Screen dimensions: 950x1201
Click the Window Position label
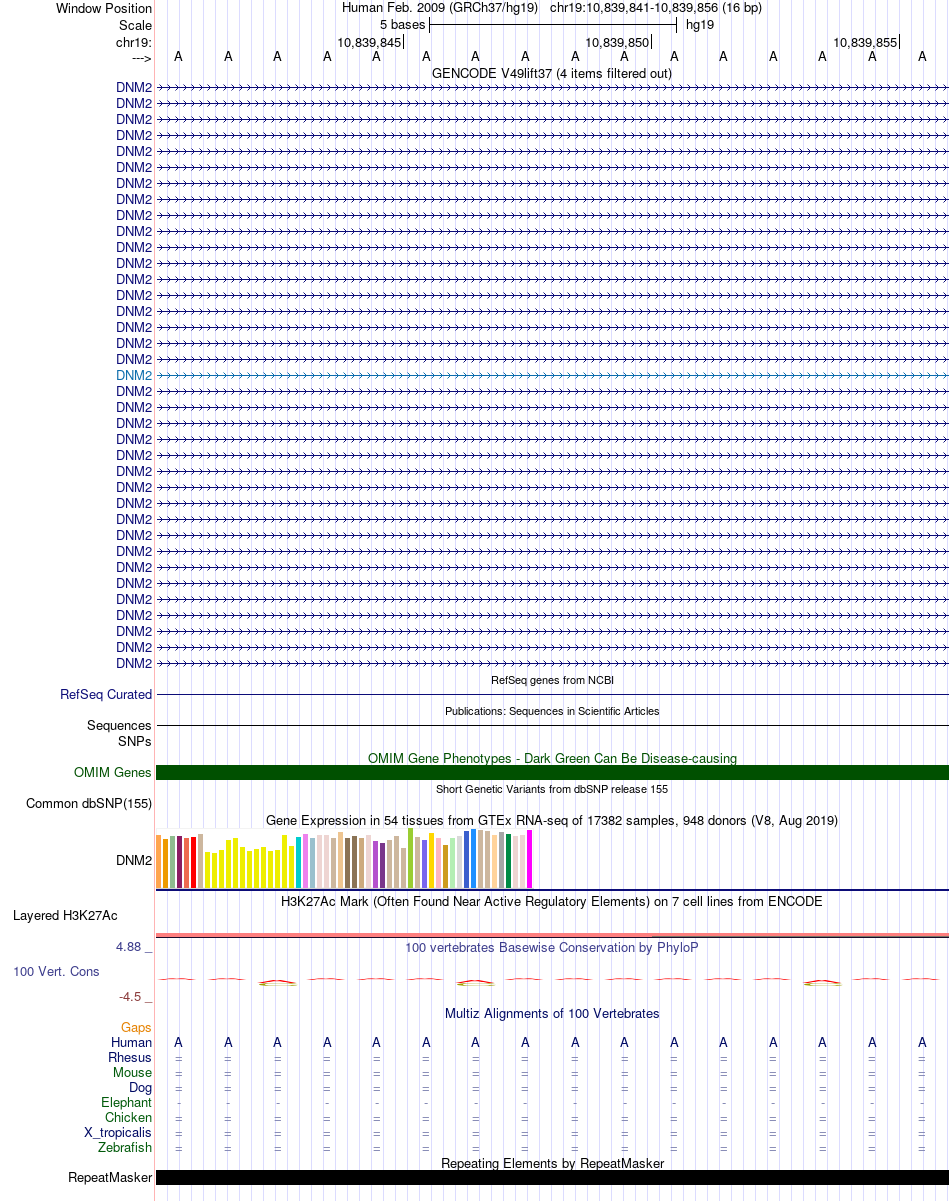pyautogui.click(x=104, y=8)
